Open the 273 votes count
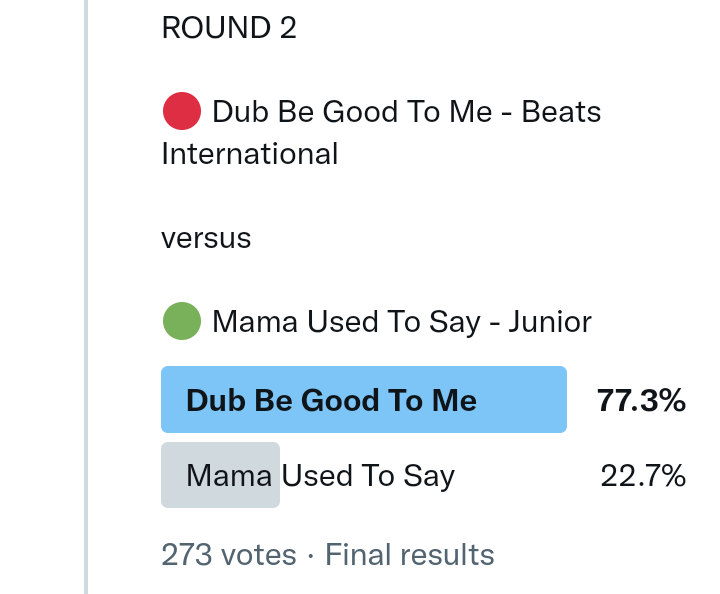Viewport: 720px width, 594px height. tap(229, 554)
